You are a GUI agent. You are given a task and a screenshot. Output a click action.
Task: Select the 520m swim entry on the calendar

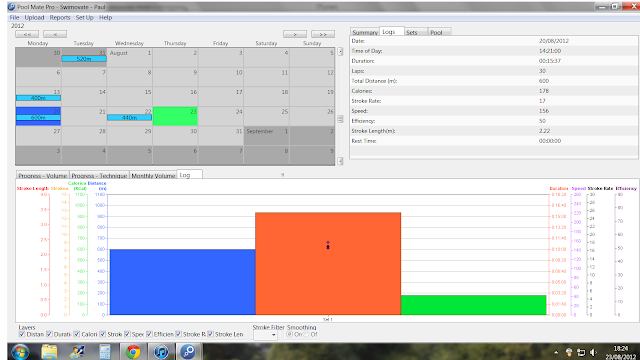click(x=84, y=59)
